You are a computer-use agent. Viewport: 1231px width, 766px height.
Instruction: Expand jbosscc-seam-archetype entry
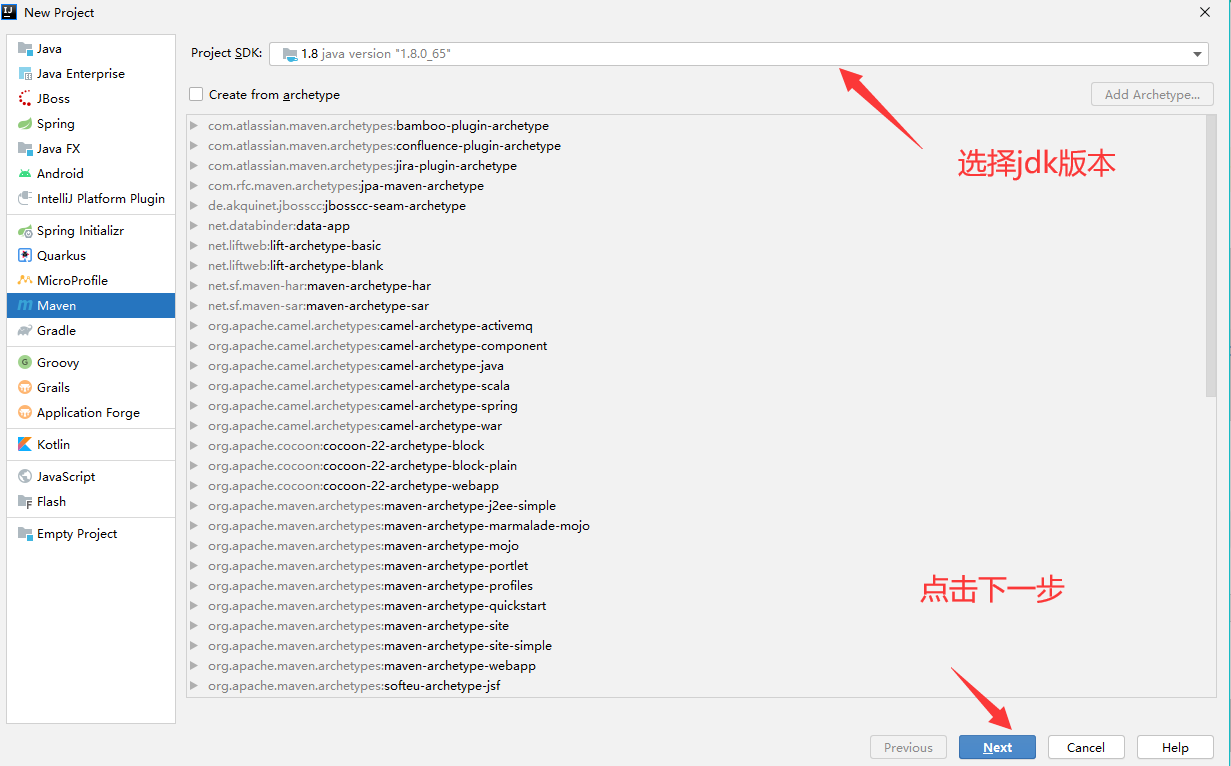195,206
